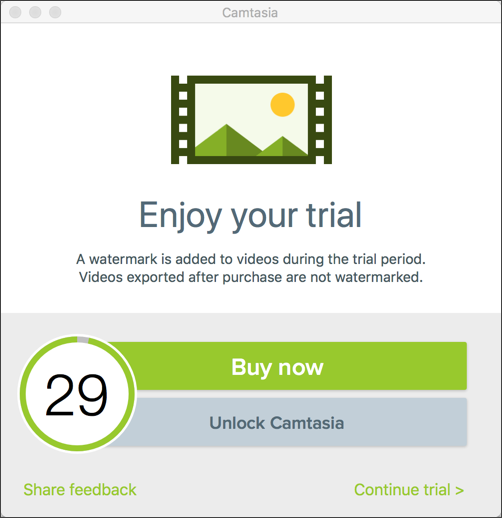Image resolution: width=502 pixels, height=518 pixels.
Task: Click the large green mountain in the illustration
Action: [228, 141]
